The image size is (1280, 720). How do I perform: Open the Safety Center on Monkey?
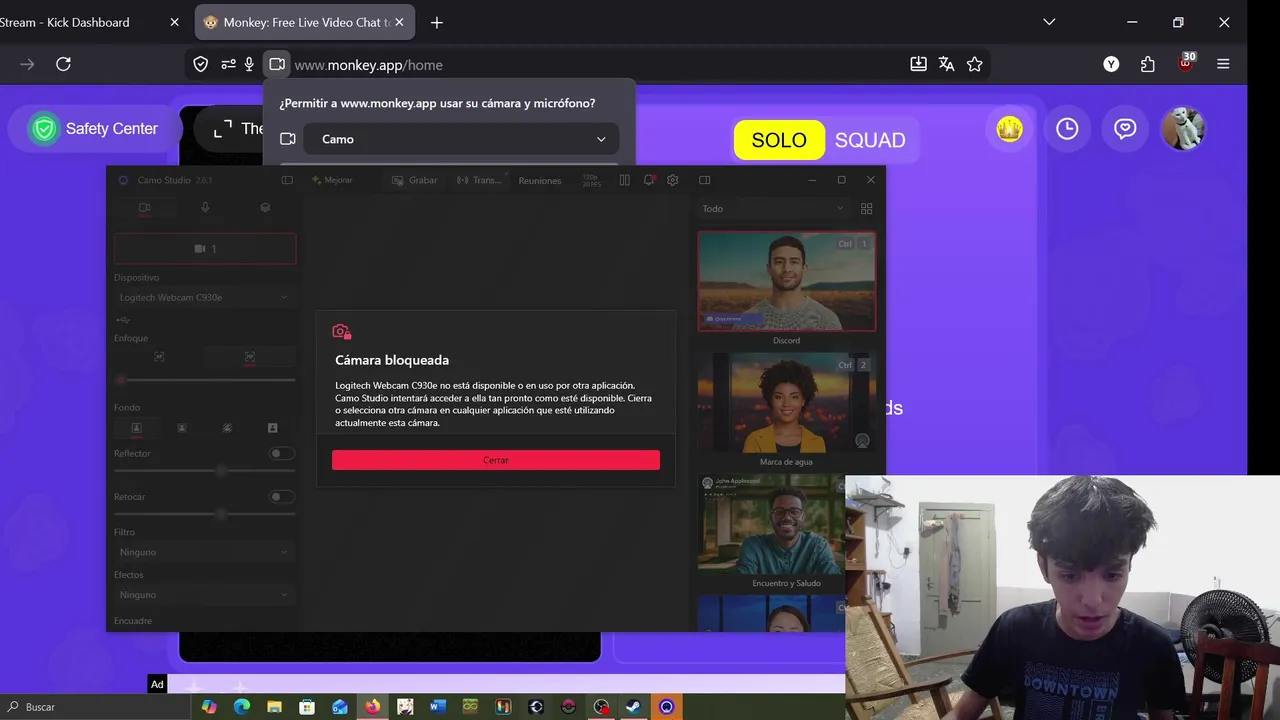(95, 128)
